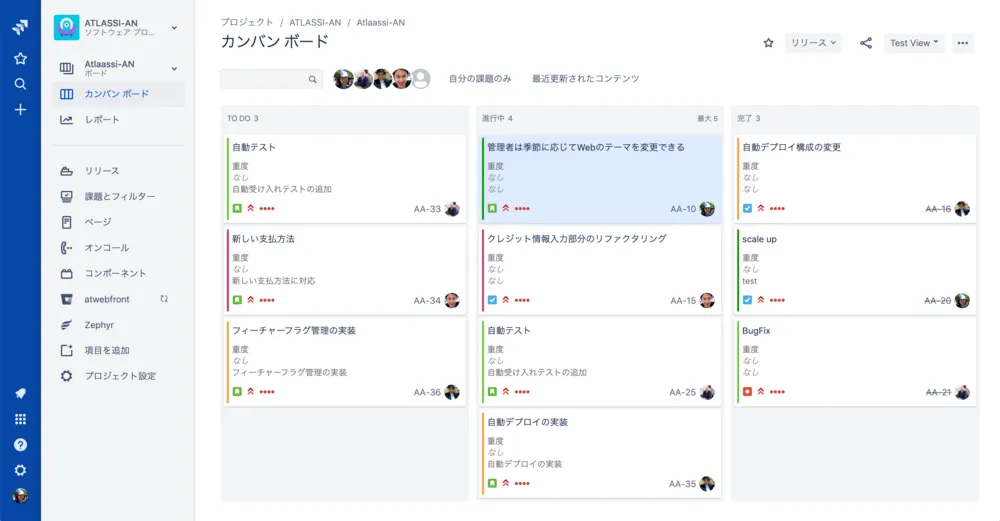Viewport: 1000px width, 521px height.
Task: Click the board search input field
Action: click(x=264, y=79)
